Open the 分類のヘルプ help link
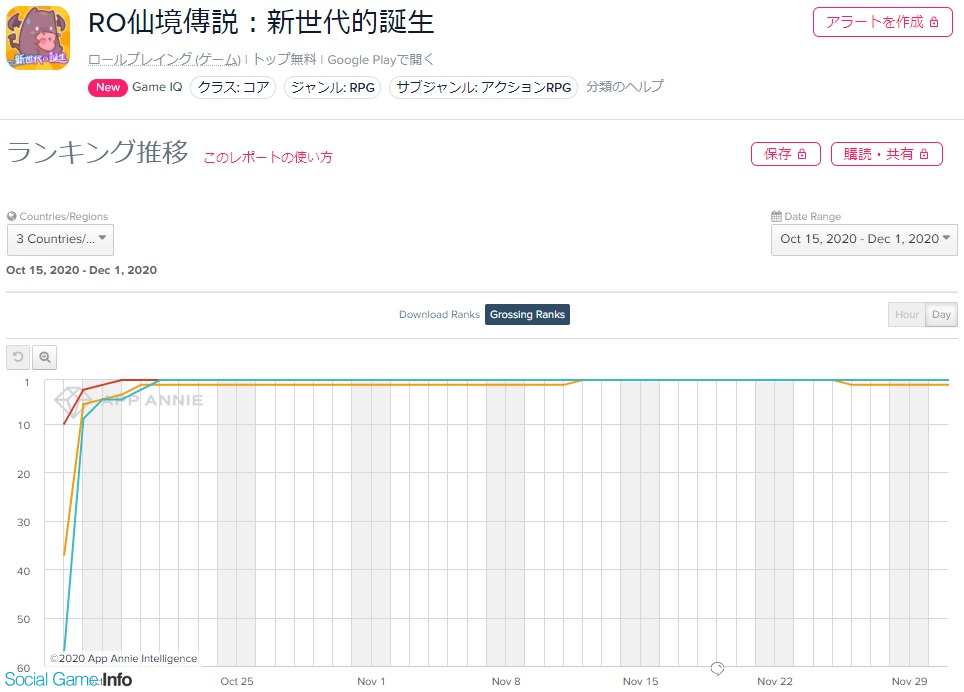The height and width of the screenshot is (692, 964). (x=625, y=87)
